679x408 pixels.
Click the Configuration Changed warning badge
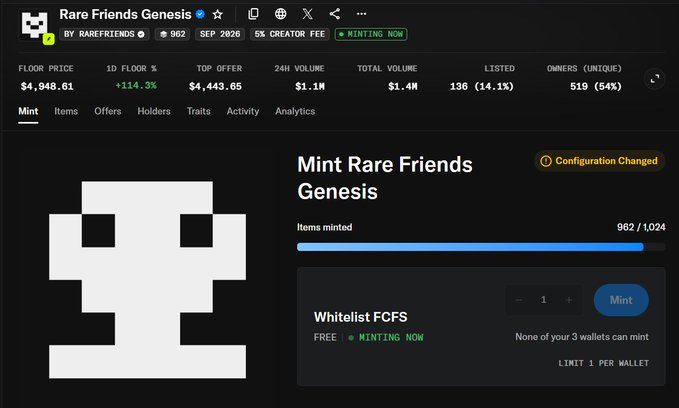(599, 161)
